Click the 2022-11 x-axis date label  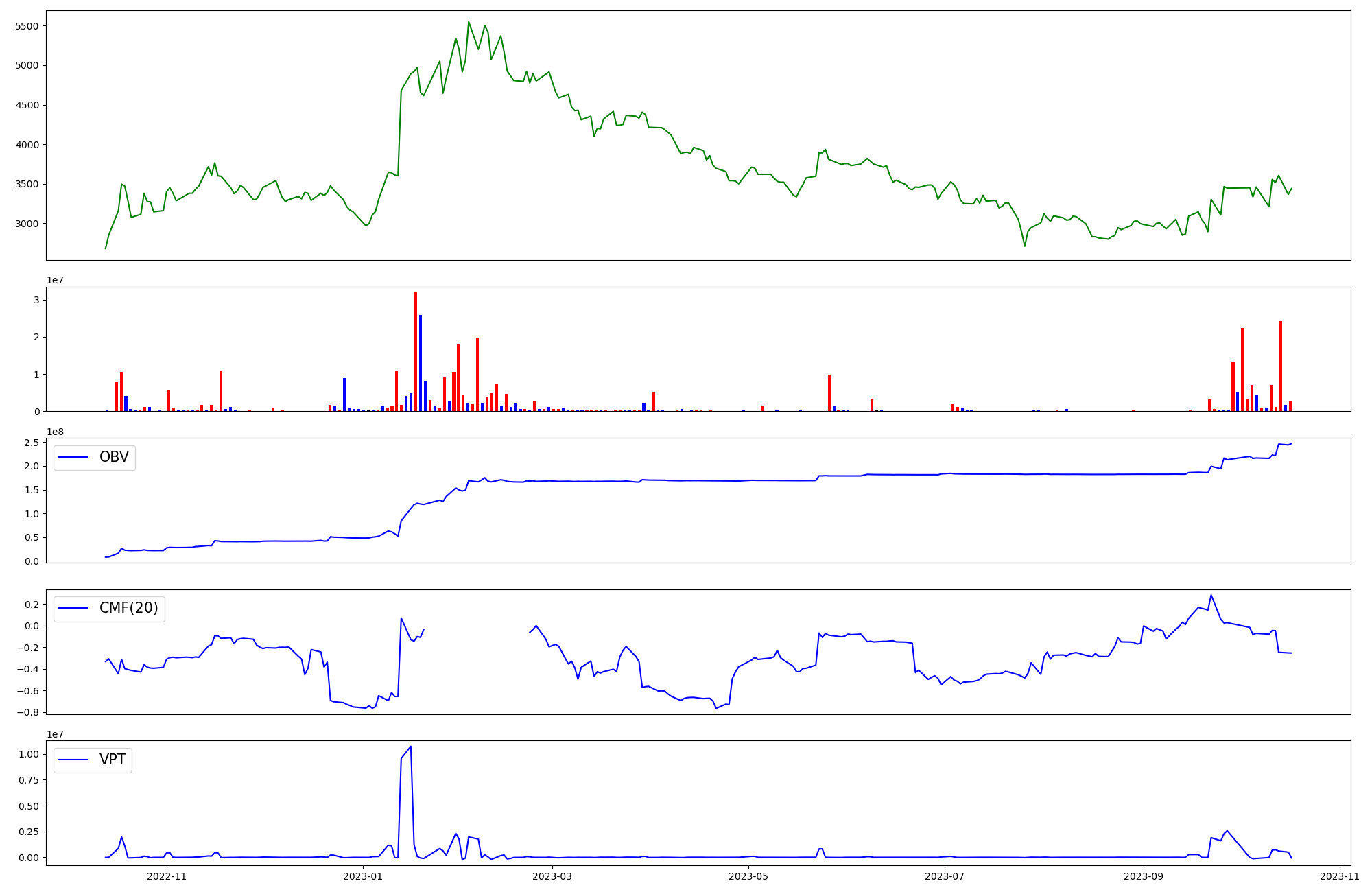tap(167, 876)
